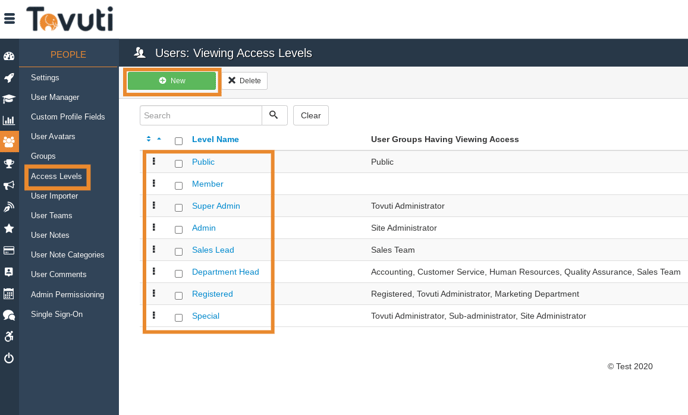Toggle the select-all checkbox in table header
Image resolution: width=688 pixels, height=415 pixels.
click(179, 141)
